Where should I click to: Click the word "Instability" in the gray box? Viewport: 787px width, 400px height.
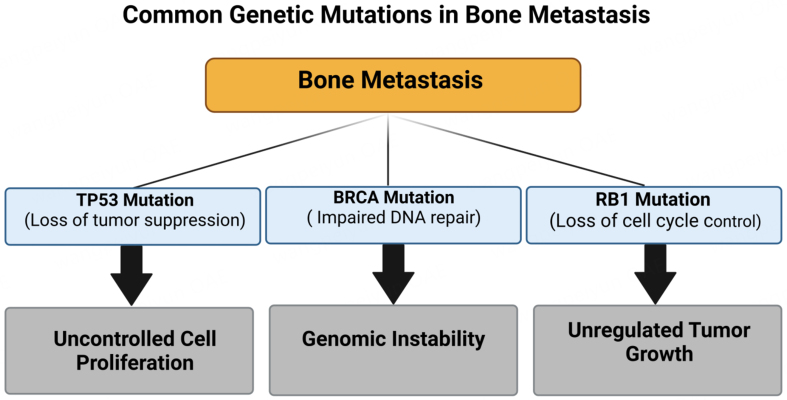click(437, 341)
